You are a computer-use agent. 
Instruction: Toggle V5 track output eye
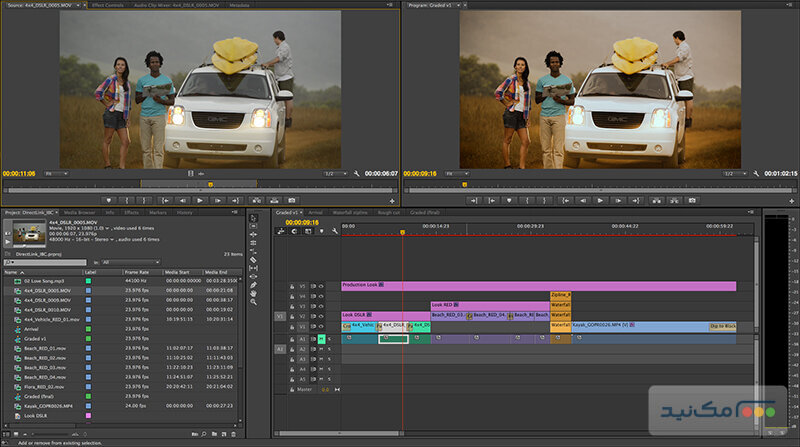click(x=321, y=286)
